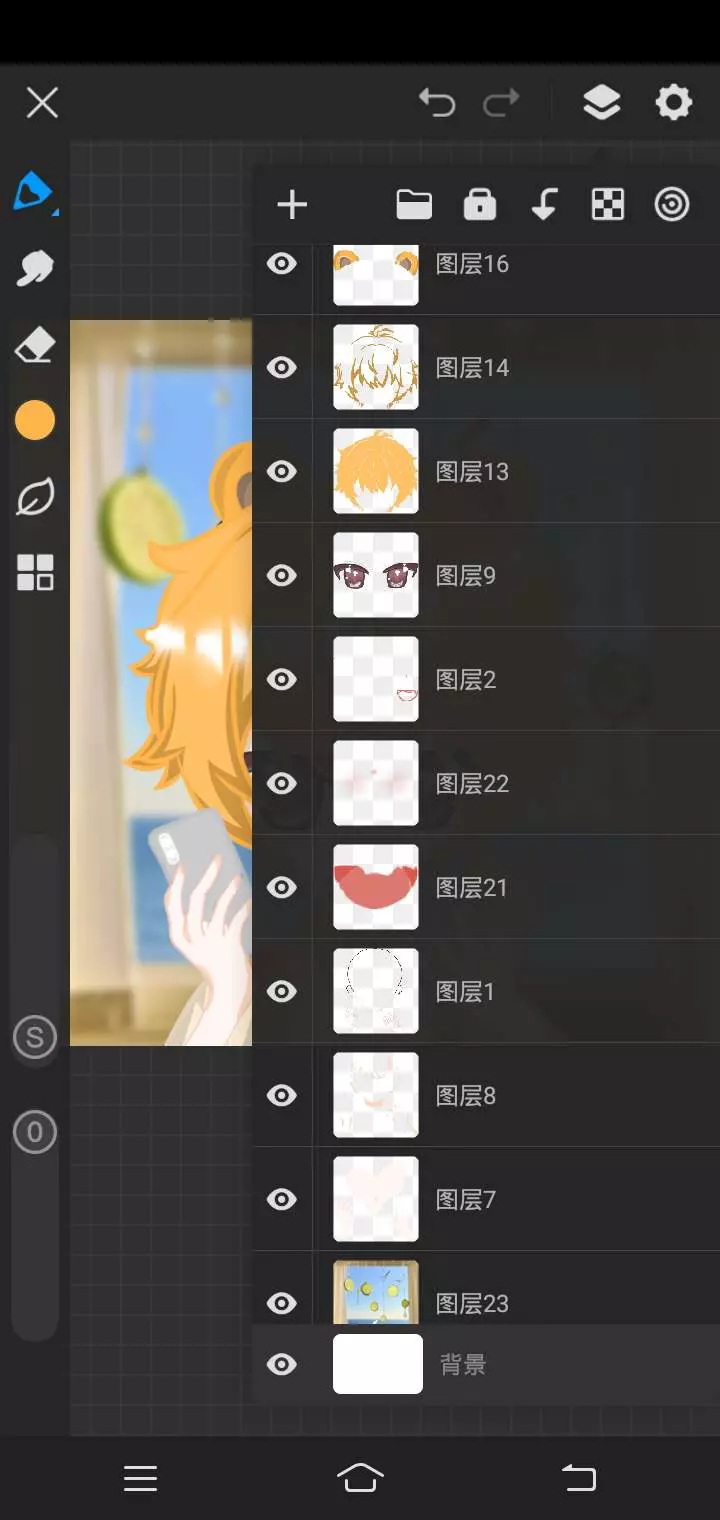Viewport: 720px width, 1520px height.
Task: Create a new layer folder
Action: (x=414, y=205)
